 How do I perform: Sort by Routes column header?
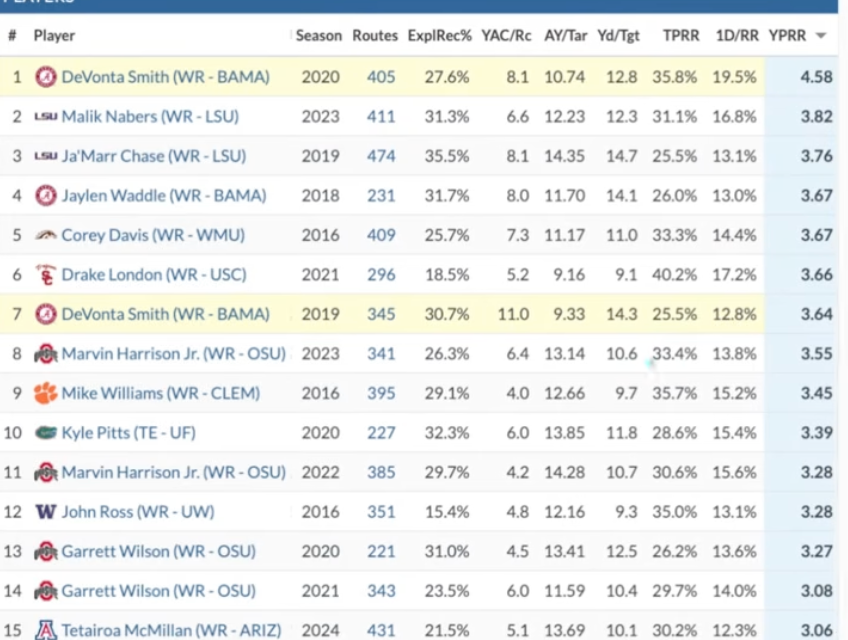375,36
